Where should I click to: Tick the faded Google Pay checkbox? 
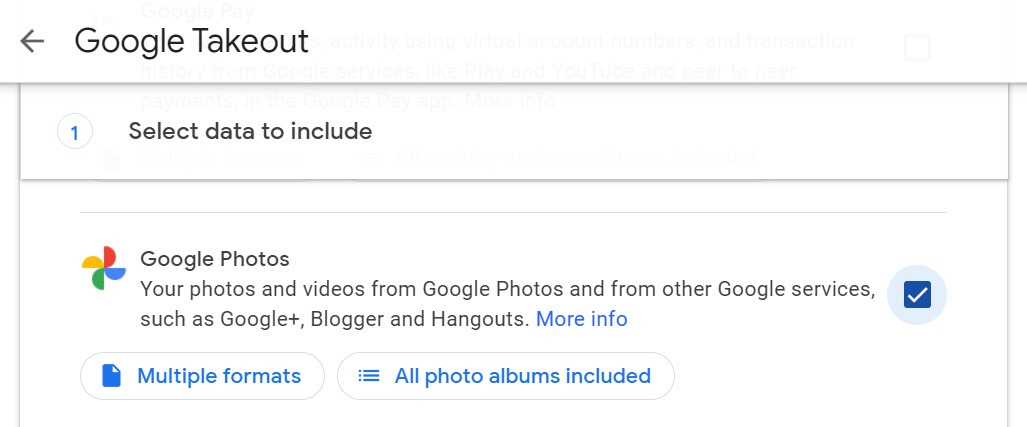[916, 47]
